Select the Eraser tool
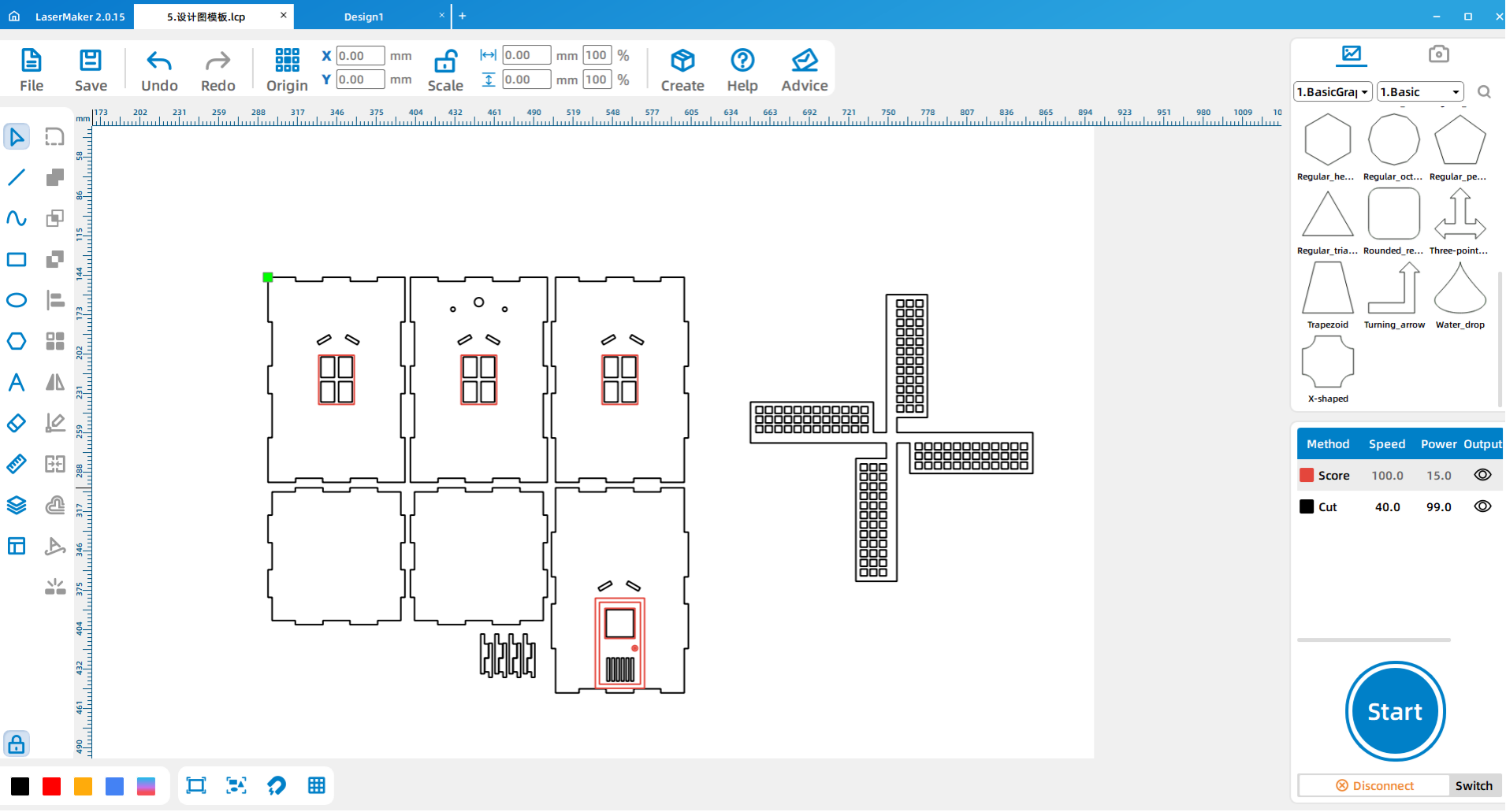The height and width of the screenshot is (812, 1506). [17, 423]
